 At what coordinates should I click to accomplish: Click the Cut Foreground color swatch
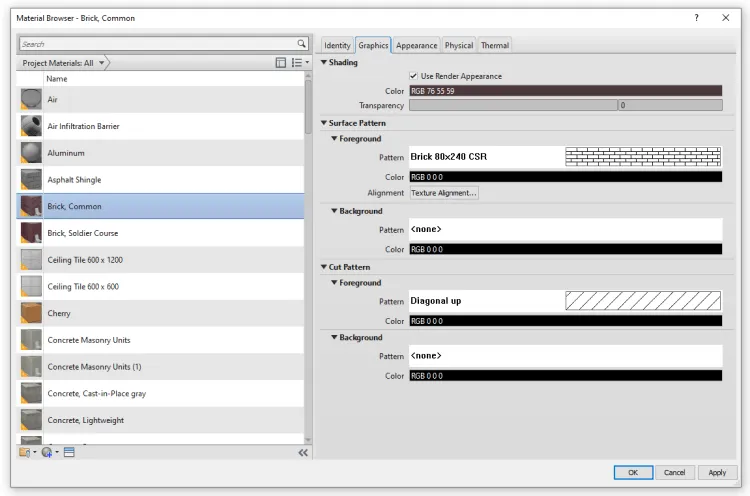(x=565, y=321)
